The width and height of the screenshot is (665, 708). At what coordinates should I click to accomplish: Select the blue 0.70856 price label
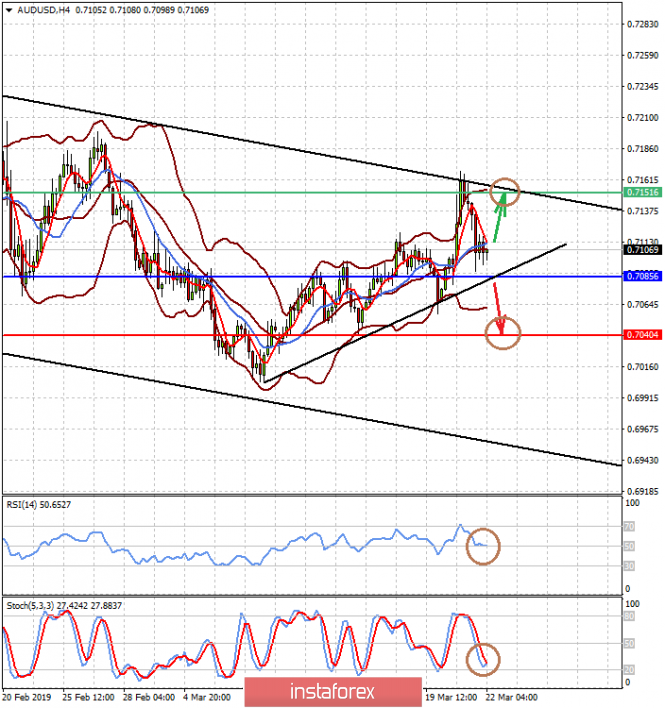pyautogui.click(x=642, y=276)
